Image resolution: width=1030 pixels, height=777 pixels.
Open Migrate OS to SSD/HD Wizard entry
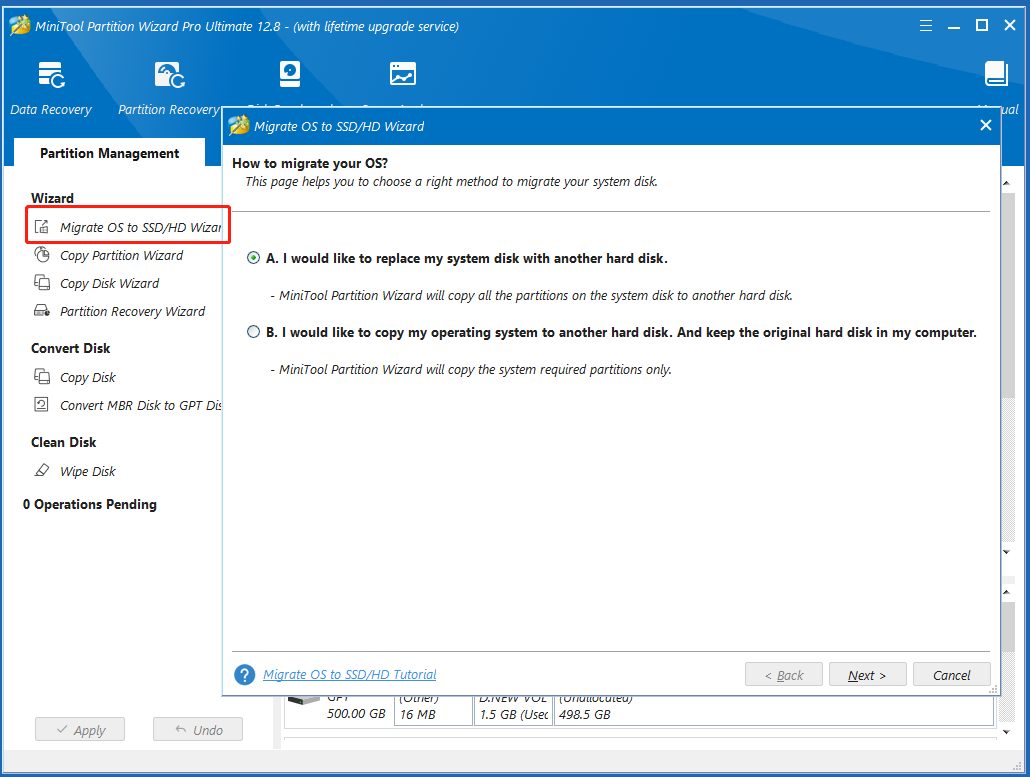click(138, 227)
